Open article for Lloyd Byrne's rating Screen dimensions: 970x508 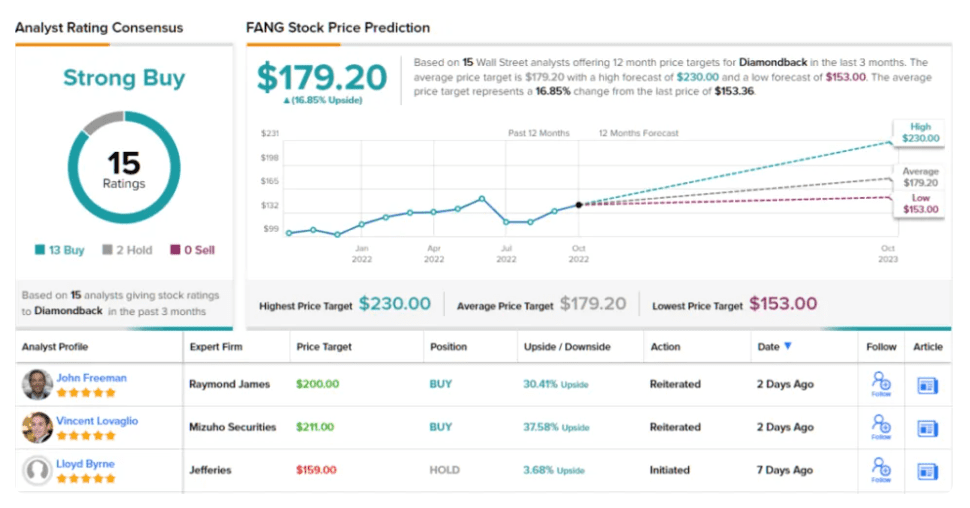pos(927,470)
